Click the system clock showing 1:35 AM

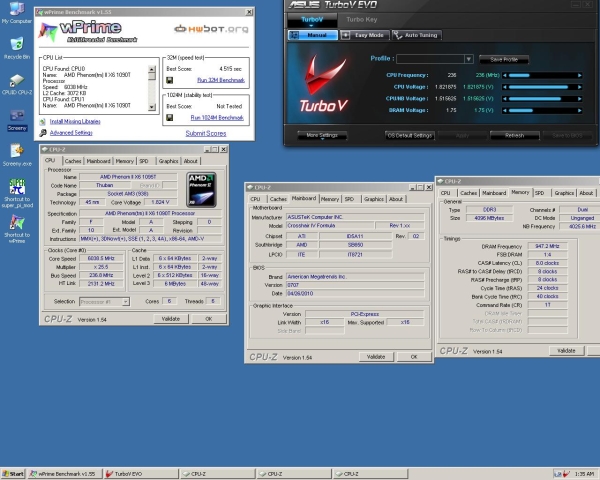point(585,474)
